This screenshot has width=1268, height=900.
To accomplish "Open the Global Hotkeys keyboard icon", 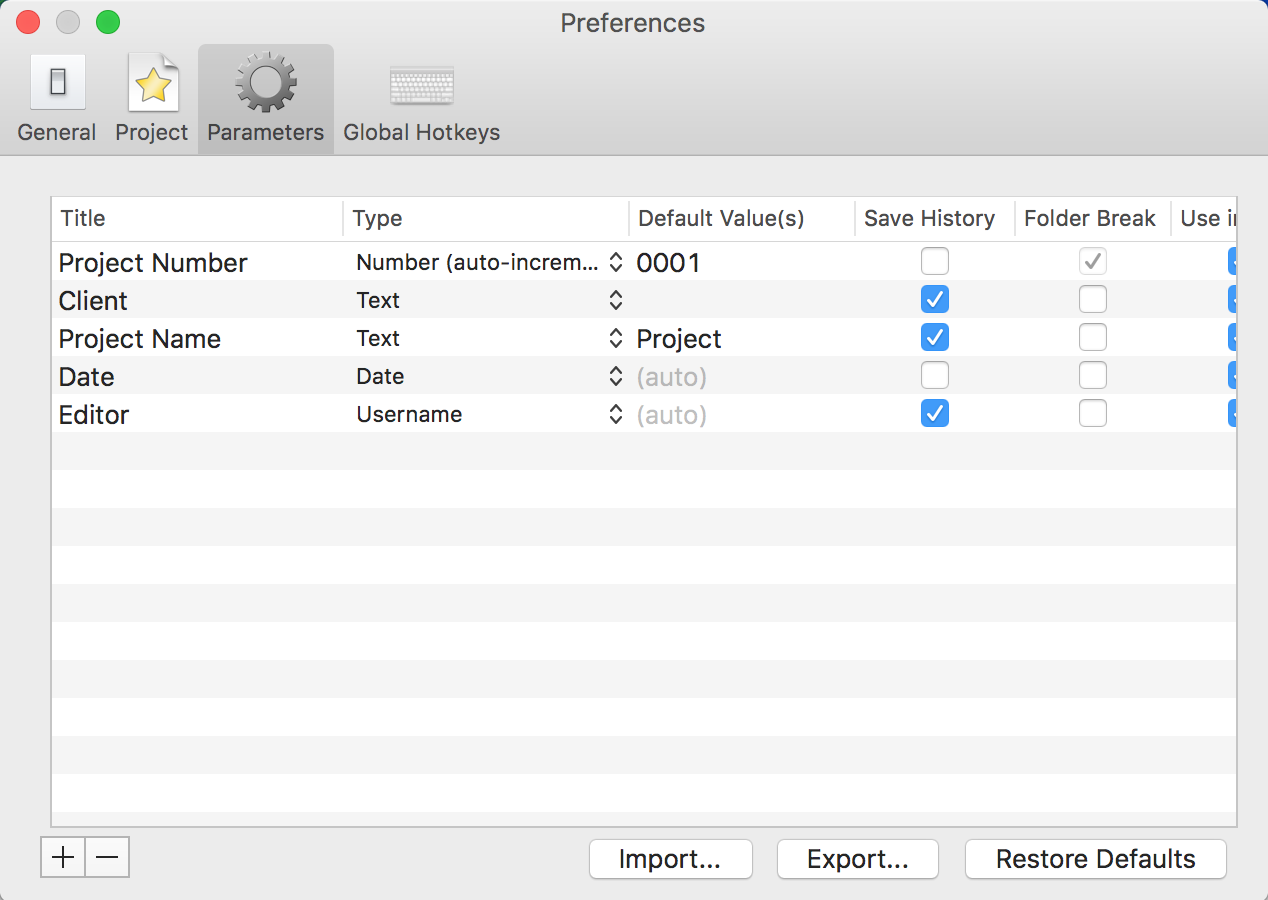I will 421,86.
